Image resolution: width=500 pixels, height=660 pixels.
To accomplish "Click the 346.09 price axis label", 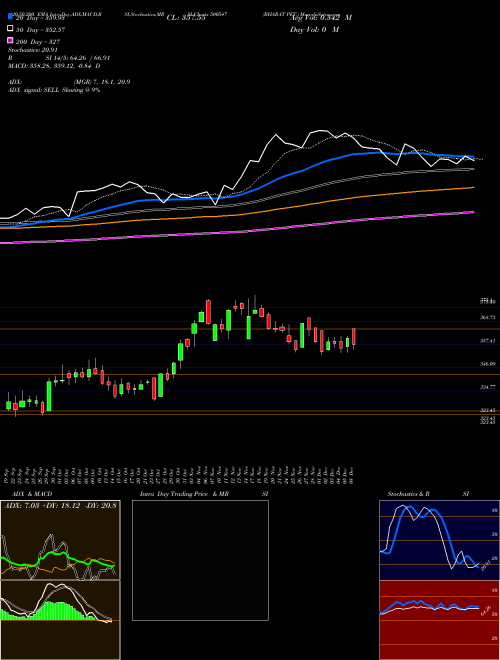I will tap(487, 364).
